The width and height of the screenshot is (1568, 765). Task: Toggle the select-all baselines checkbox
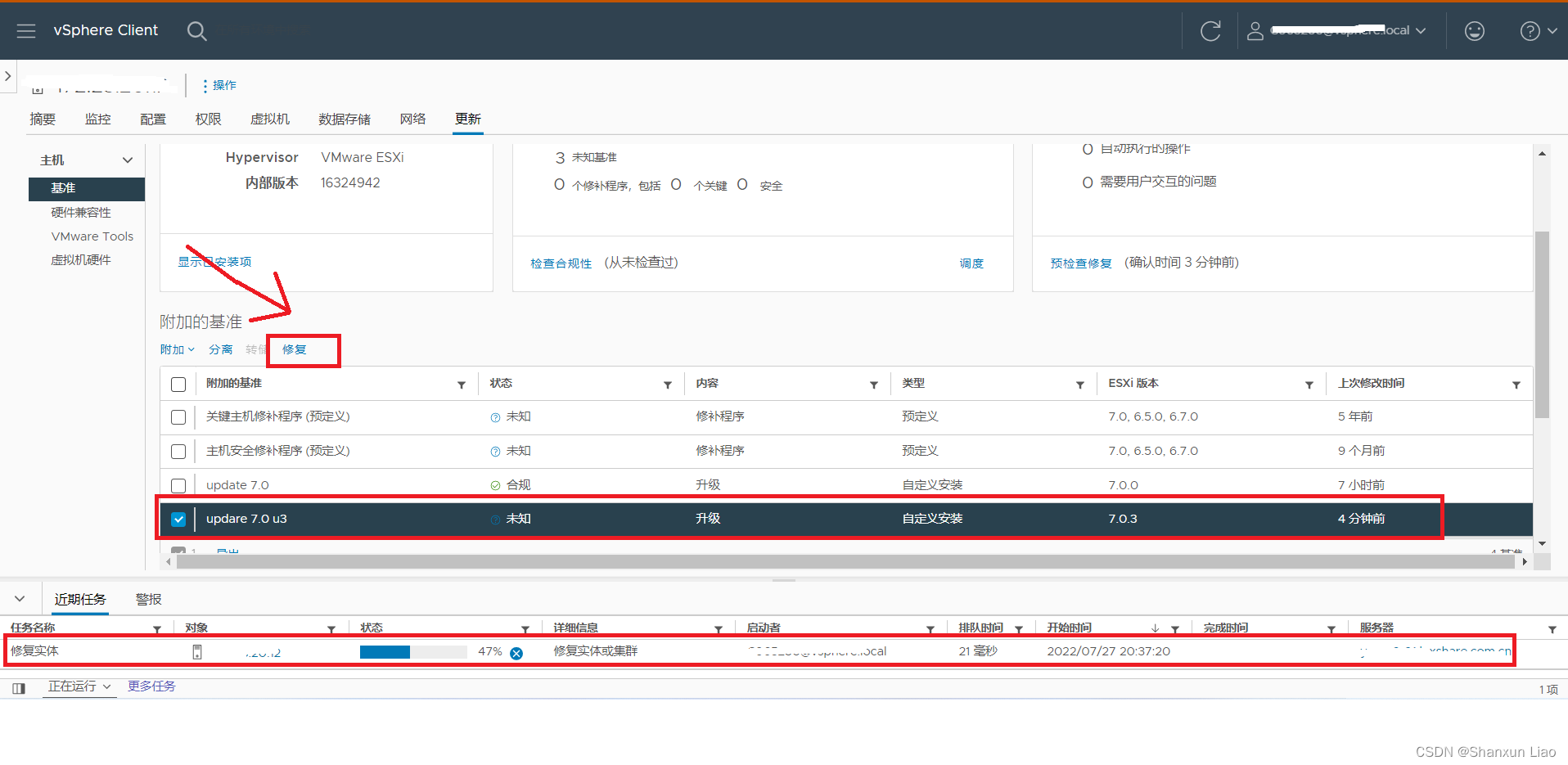point(178,384)
